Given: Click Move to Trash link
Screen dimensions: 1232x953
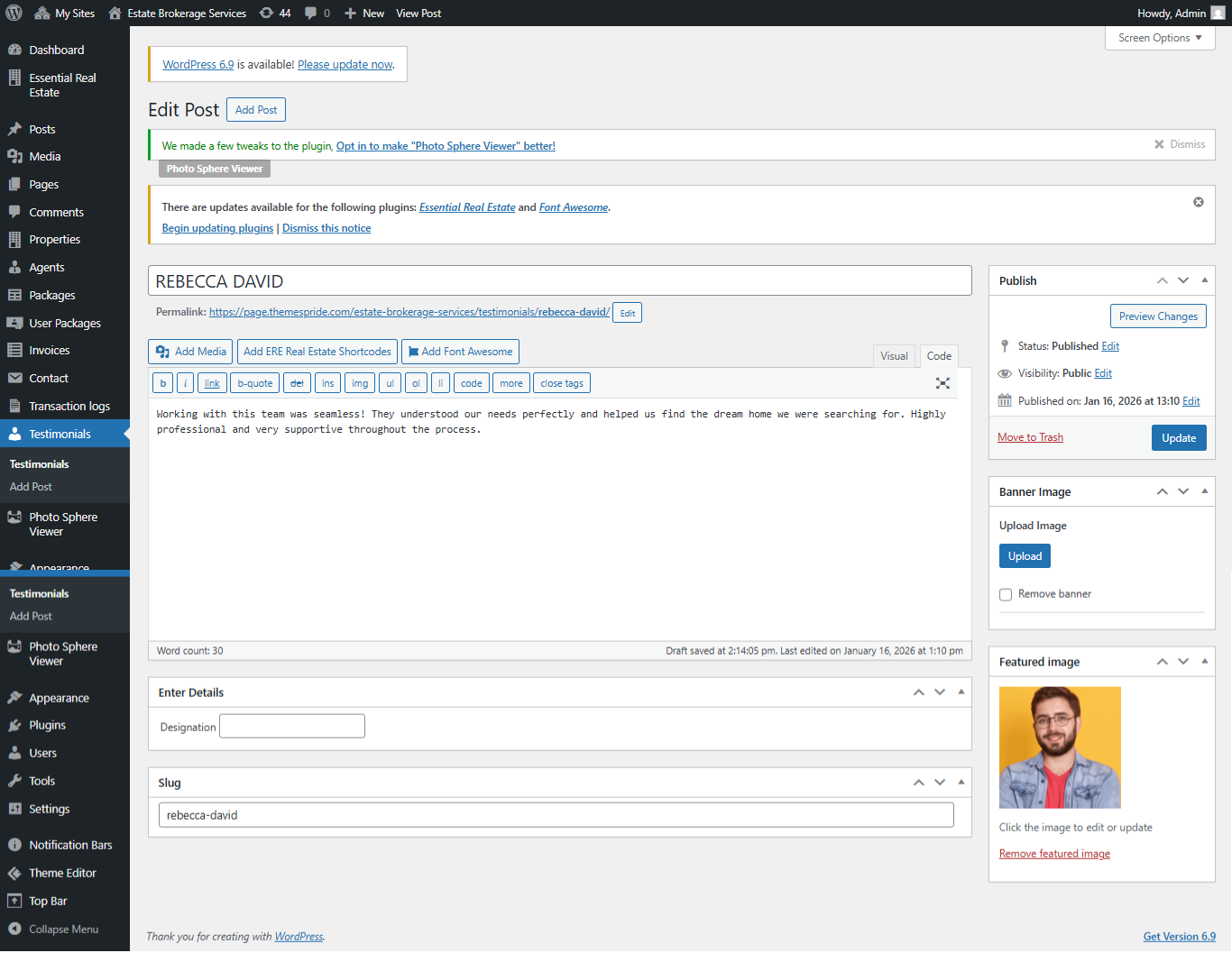Looking at the screenshot, I should pos(1030,437).
